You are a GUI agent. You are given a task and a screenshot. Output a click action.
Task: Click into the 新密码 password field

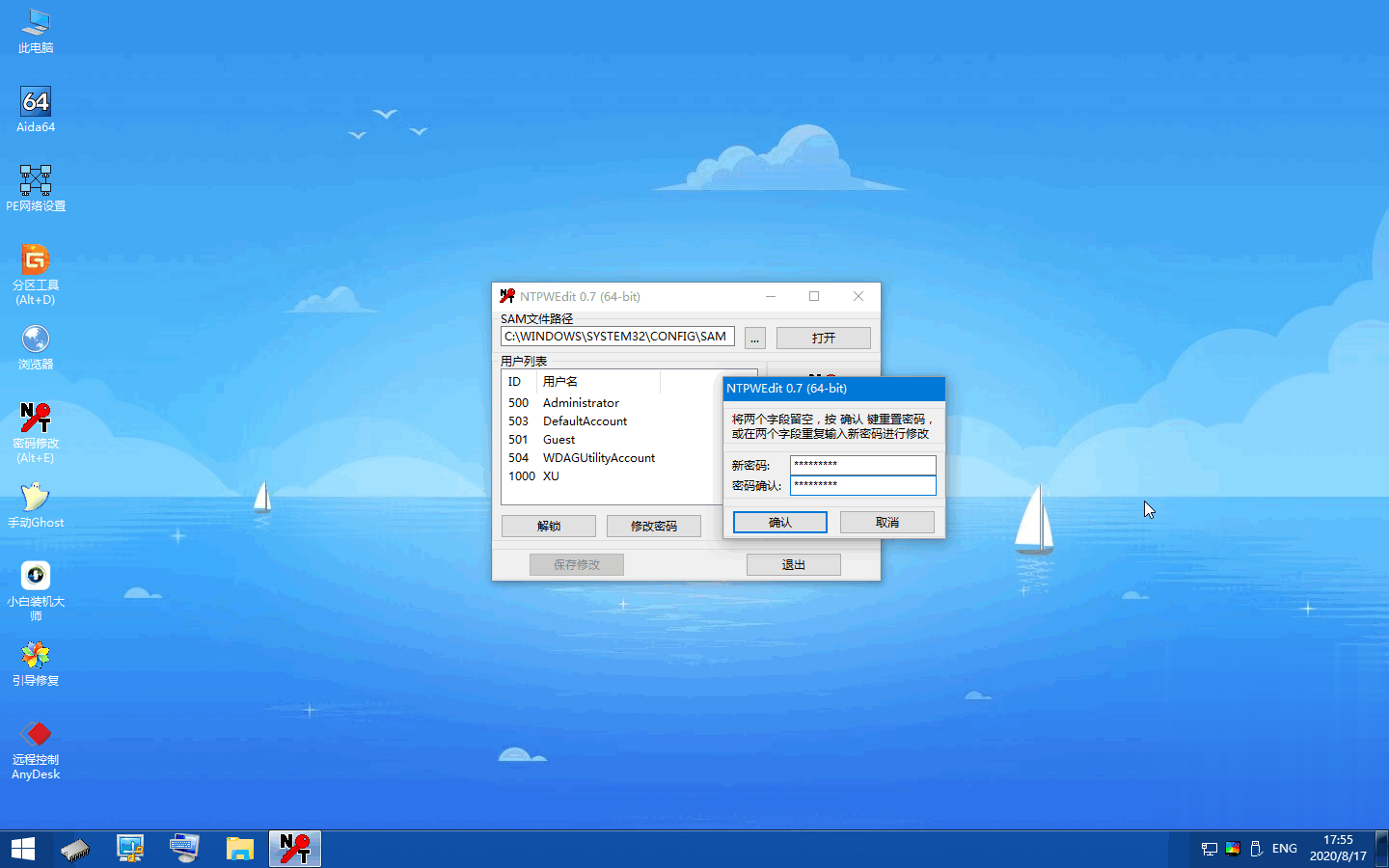pyautogui.click(x=862, y=465)
